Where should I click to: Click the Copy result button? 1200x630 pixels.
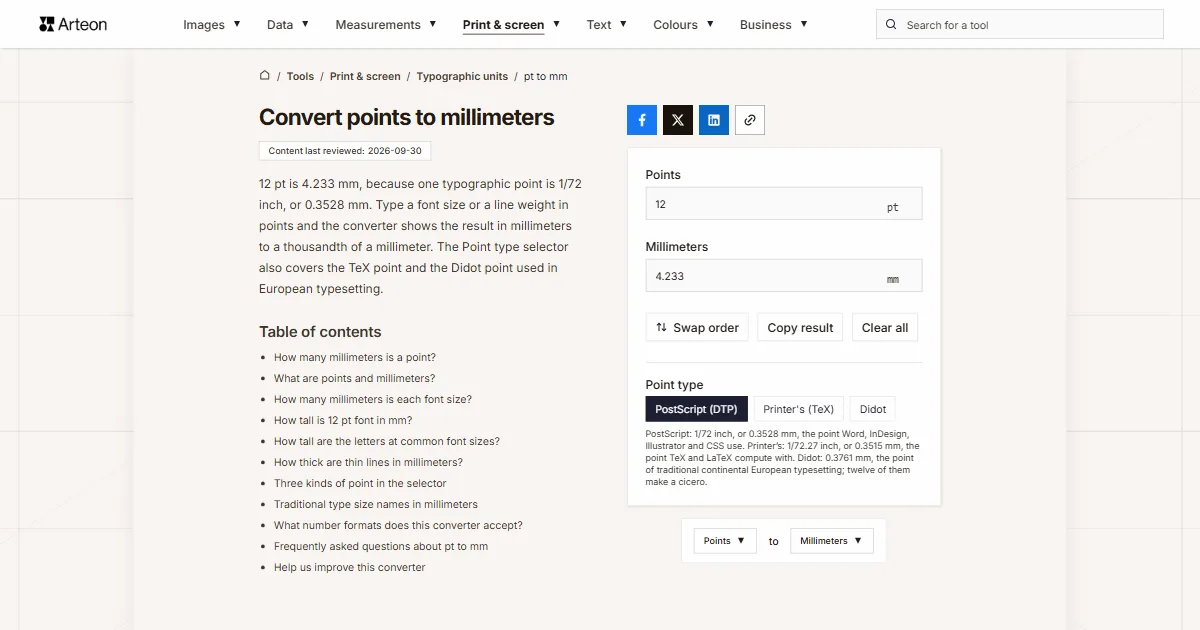pos(800,328)
